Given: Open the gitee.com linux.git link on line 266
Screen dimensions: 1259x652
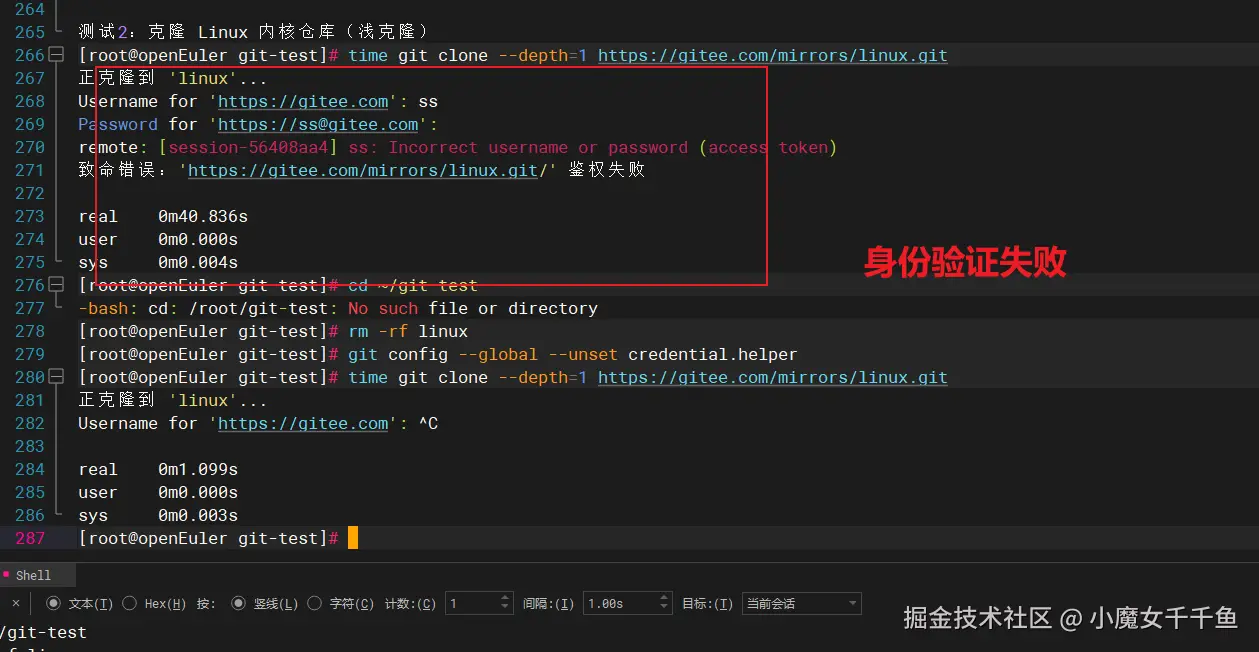Looking at the screenshot, I should point(772,56).
